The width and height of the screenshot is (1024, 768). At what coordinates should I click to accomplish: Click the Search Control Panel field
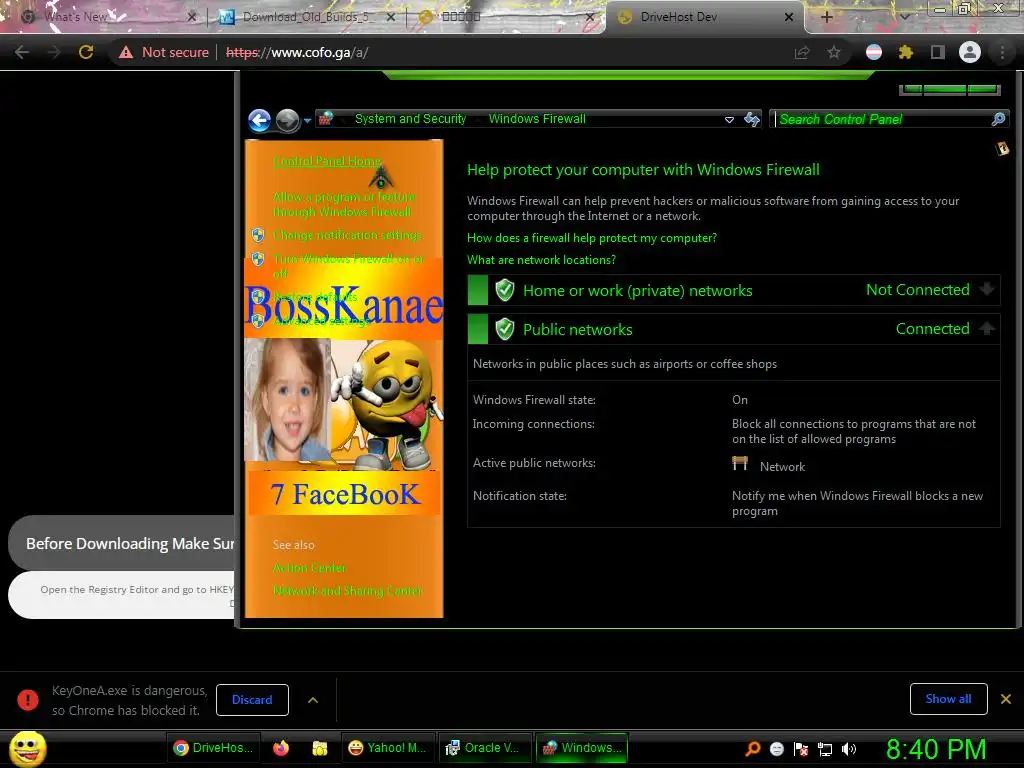coord(882,119)
